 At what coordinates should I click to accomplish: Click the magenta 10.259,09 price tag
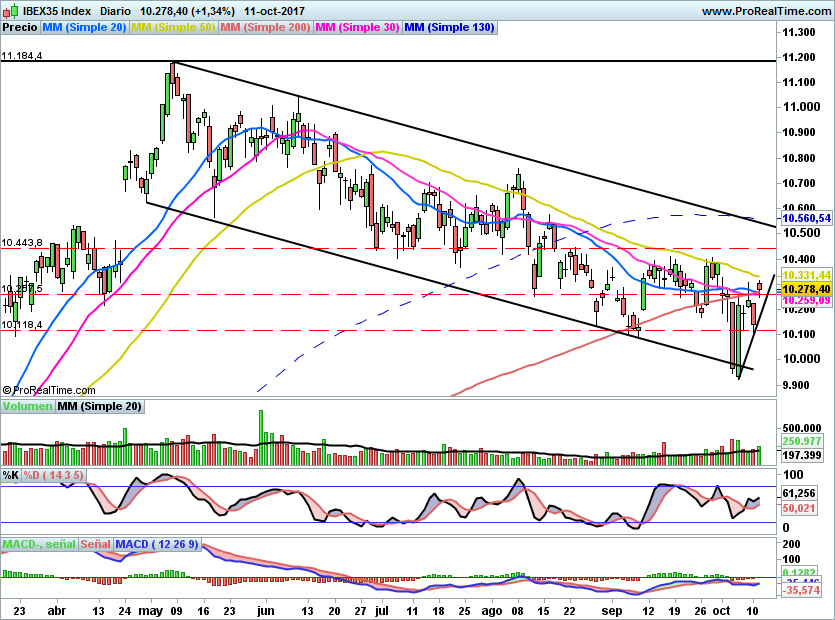tap(806, 301)
